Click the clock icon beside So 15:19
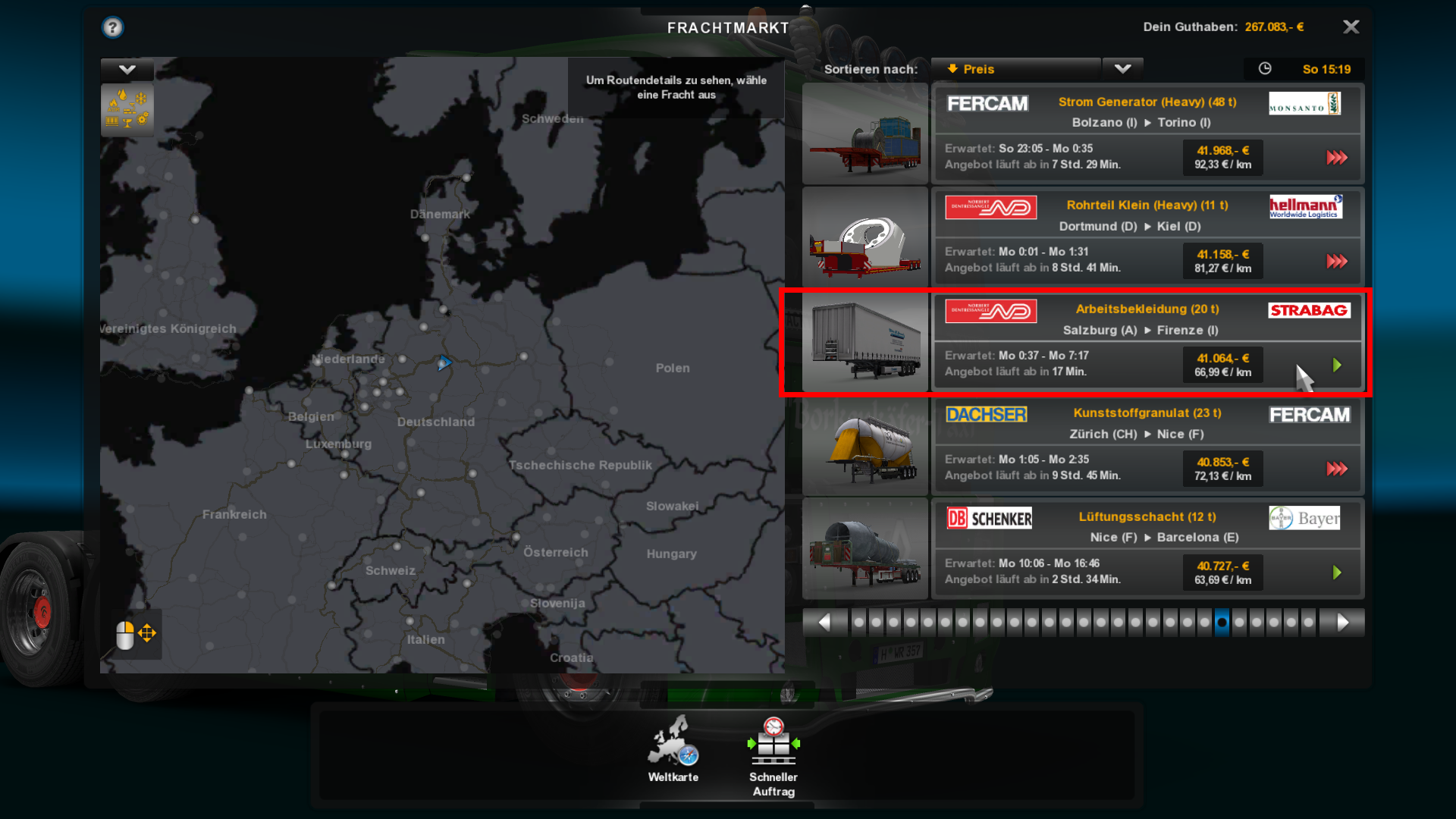 [1265, 69]
